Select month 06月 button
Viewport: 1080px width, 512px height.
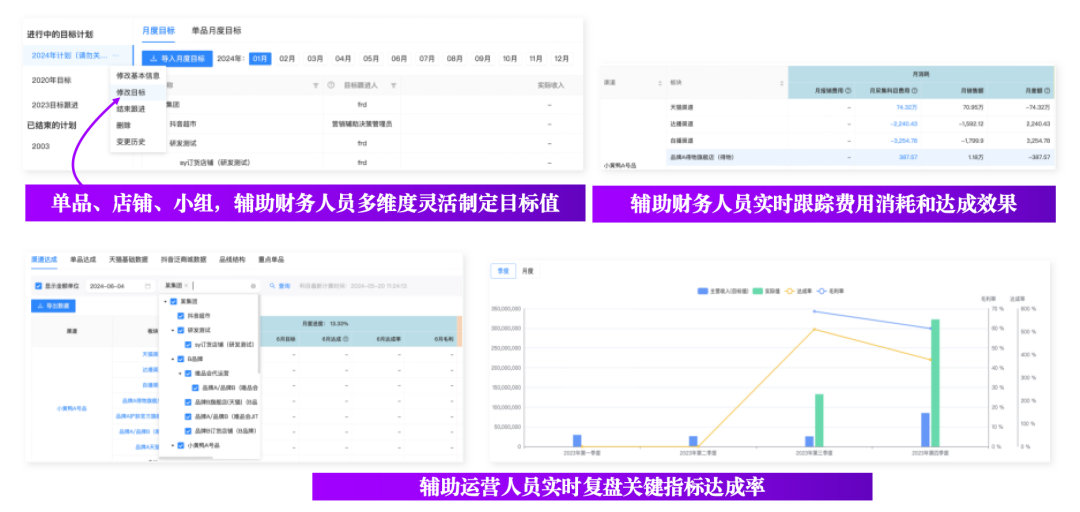[x=399, y=59]
